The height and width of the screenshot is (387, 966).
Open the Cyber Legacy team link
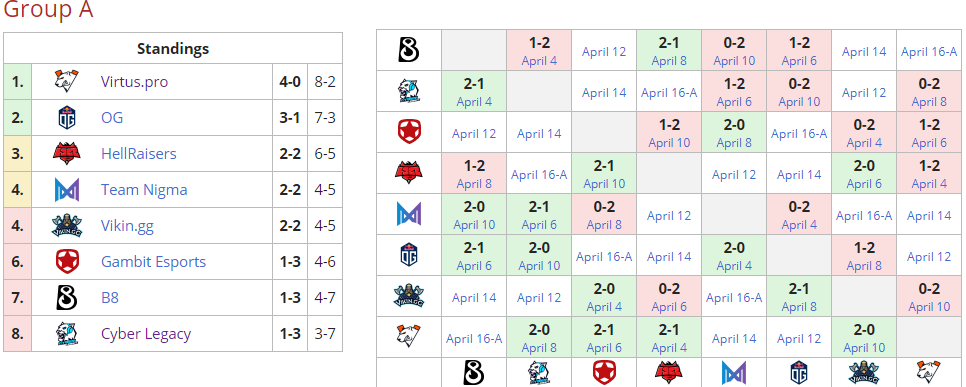pyautogui.click(x=146, y=334)
